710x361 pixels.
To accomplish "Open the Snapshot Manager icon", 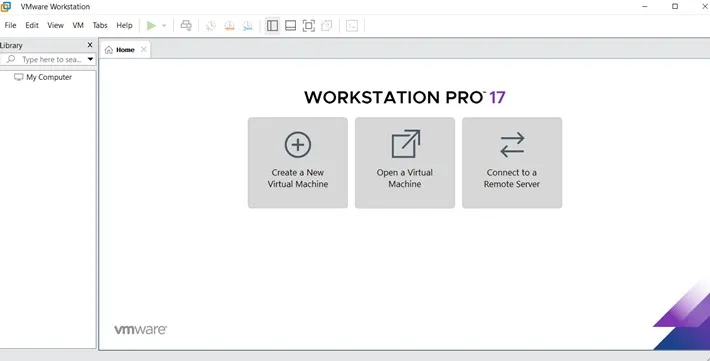I will point(248,26).
